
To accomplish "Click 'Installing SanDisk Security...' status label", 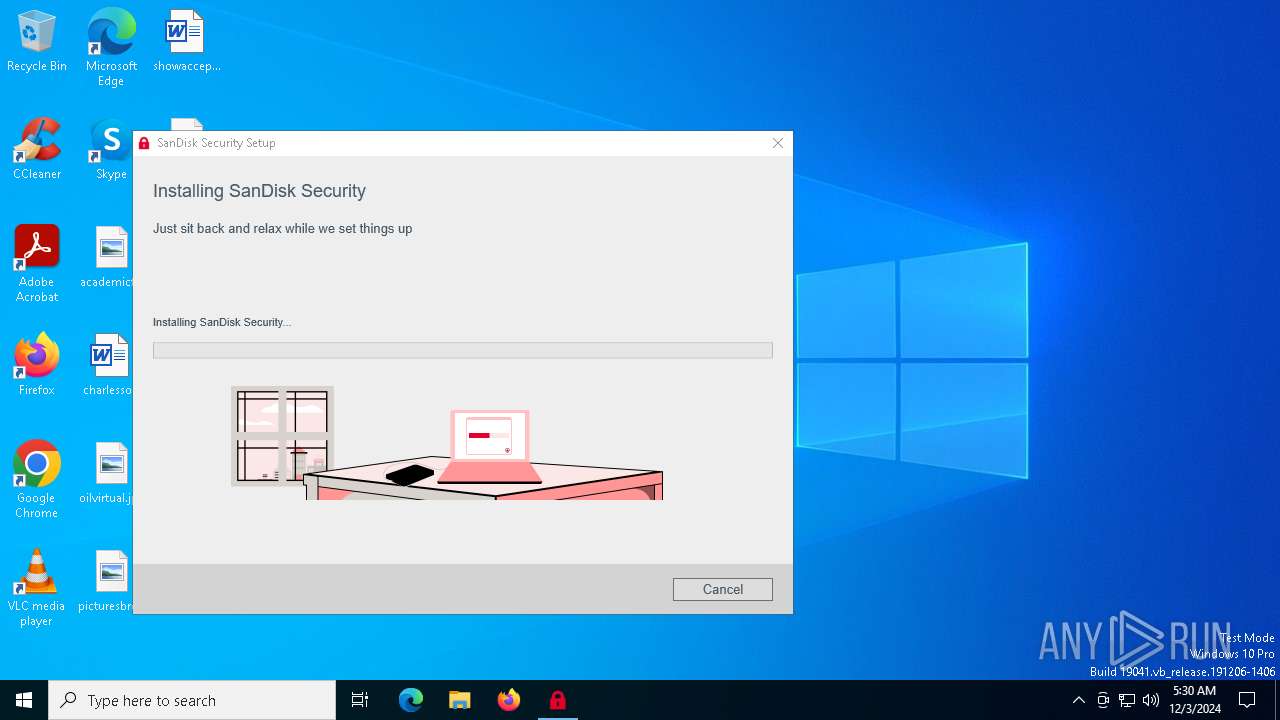I will point(222,322).
